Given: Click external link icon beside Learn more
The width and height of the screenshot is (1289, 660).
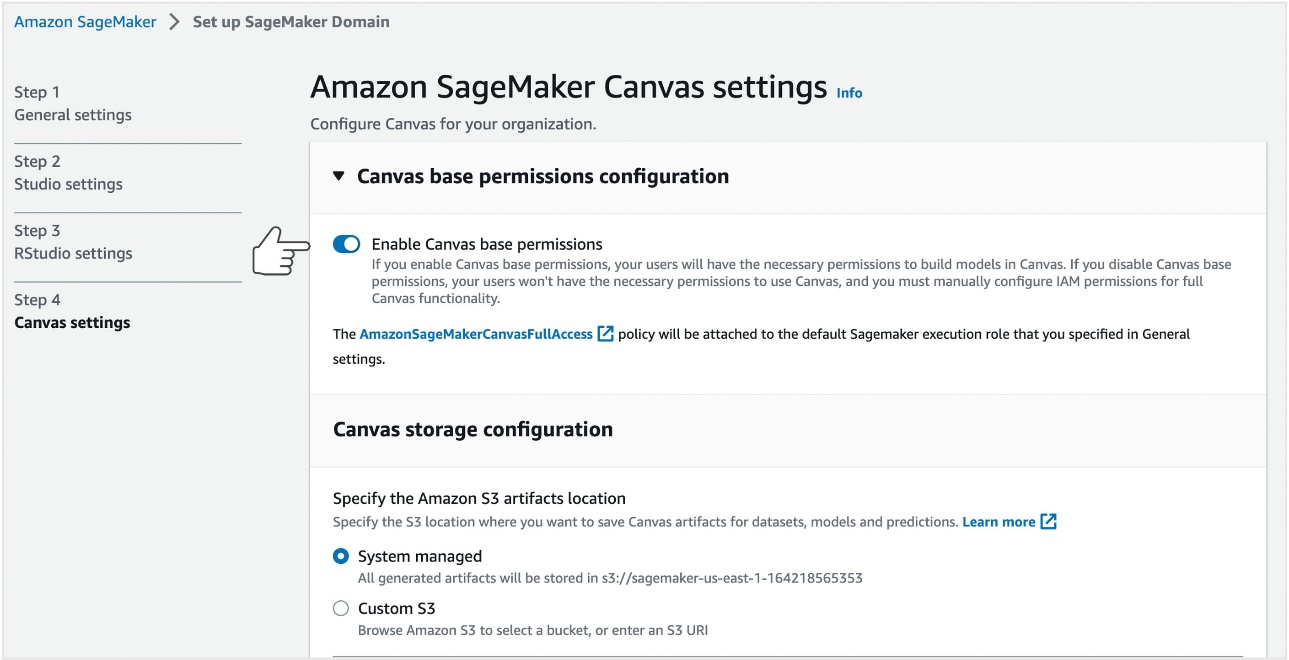Looking at the screenshot, I should click(x=1048, y=522).
